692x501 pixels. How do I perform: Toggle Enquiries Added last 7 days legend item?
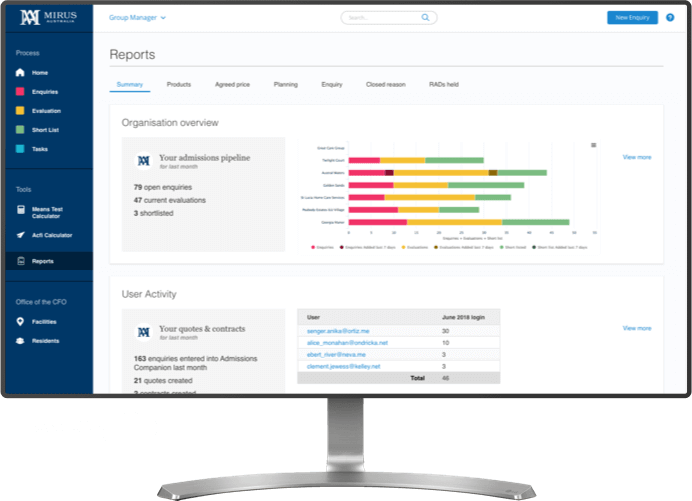click(x=367, y=247)
